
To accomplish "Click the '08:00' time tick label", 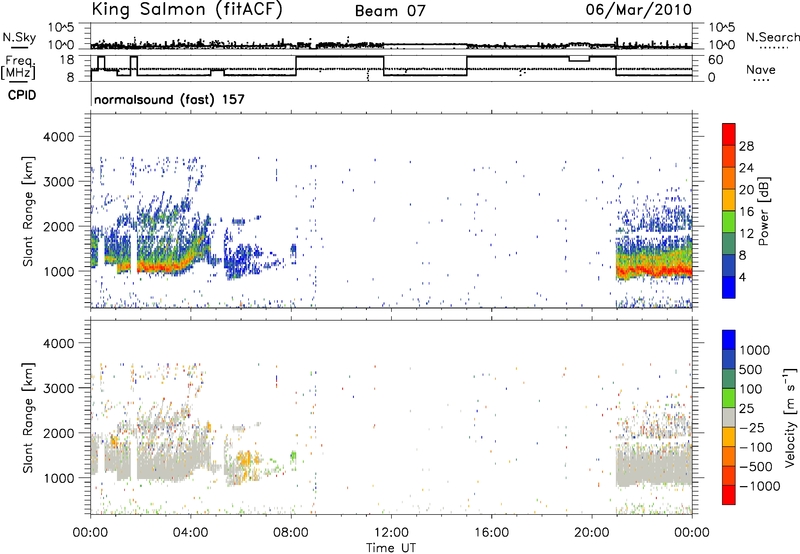I will 291,533.
